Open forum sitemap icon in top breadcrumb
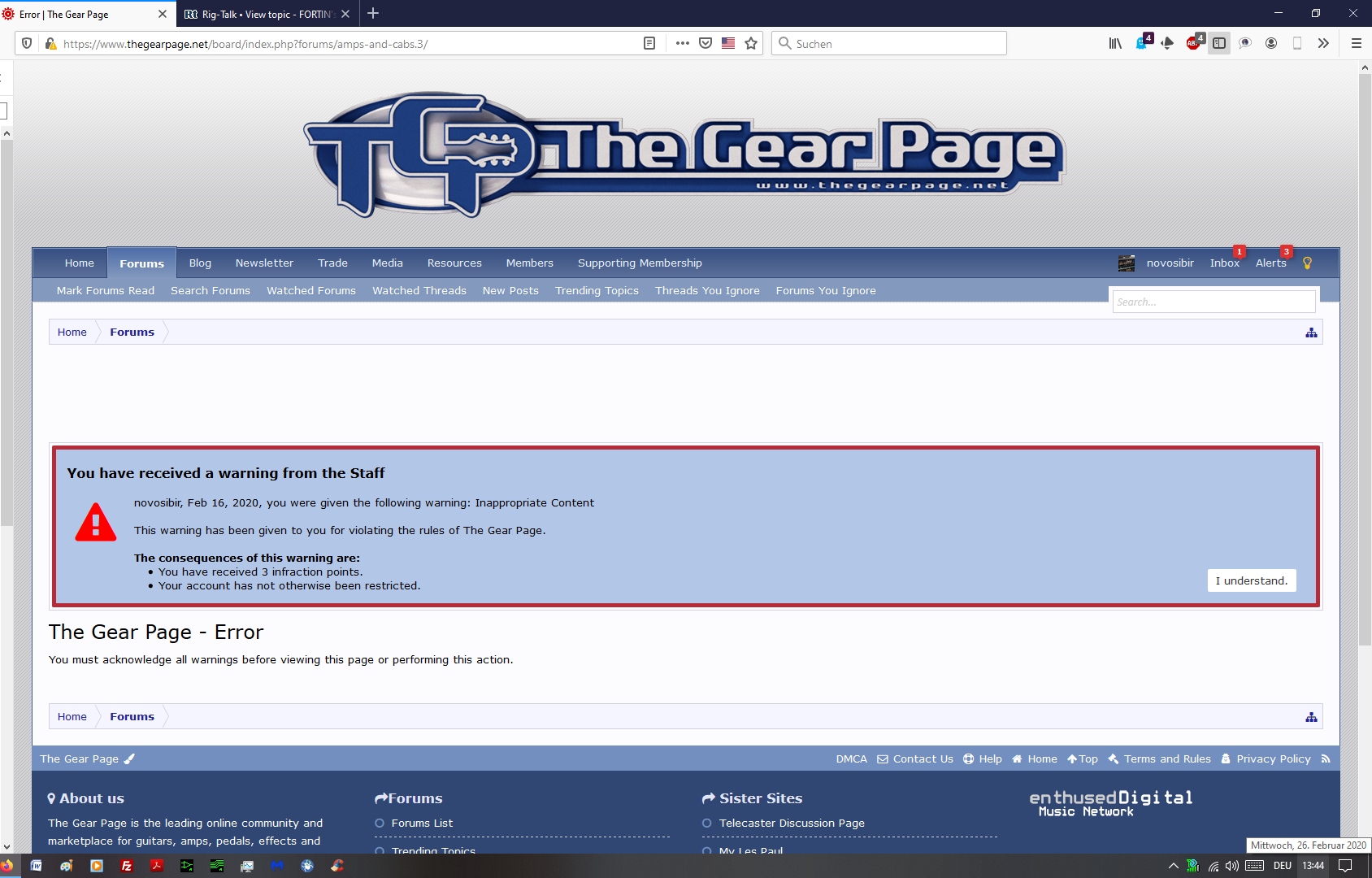 [x=1311, y=333]
